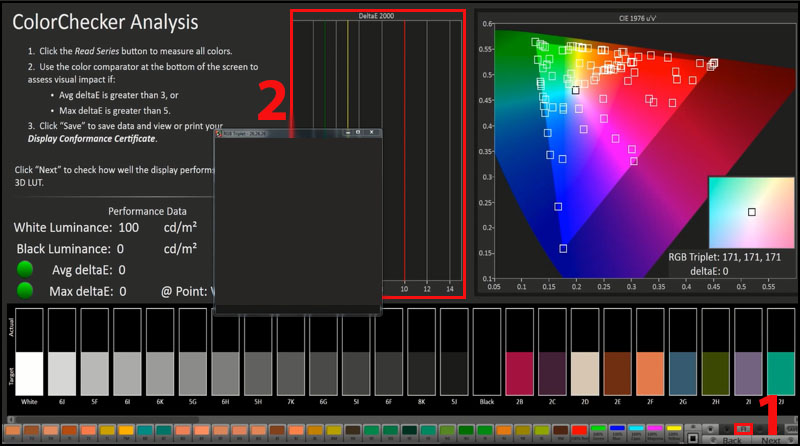Select the 100% Magenta swatch in the color strip
Image resolution: width=800 pixels, height=446 pixels.
tap(655, 432)
